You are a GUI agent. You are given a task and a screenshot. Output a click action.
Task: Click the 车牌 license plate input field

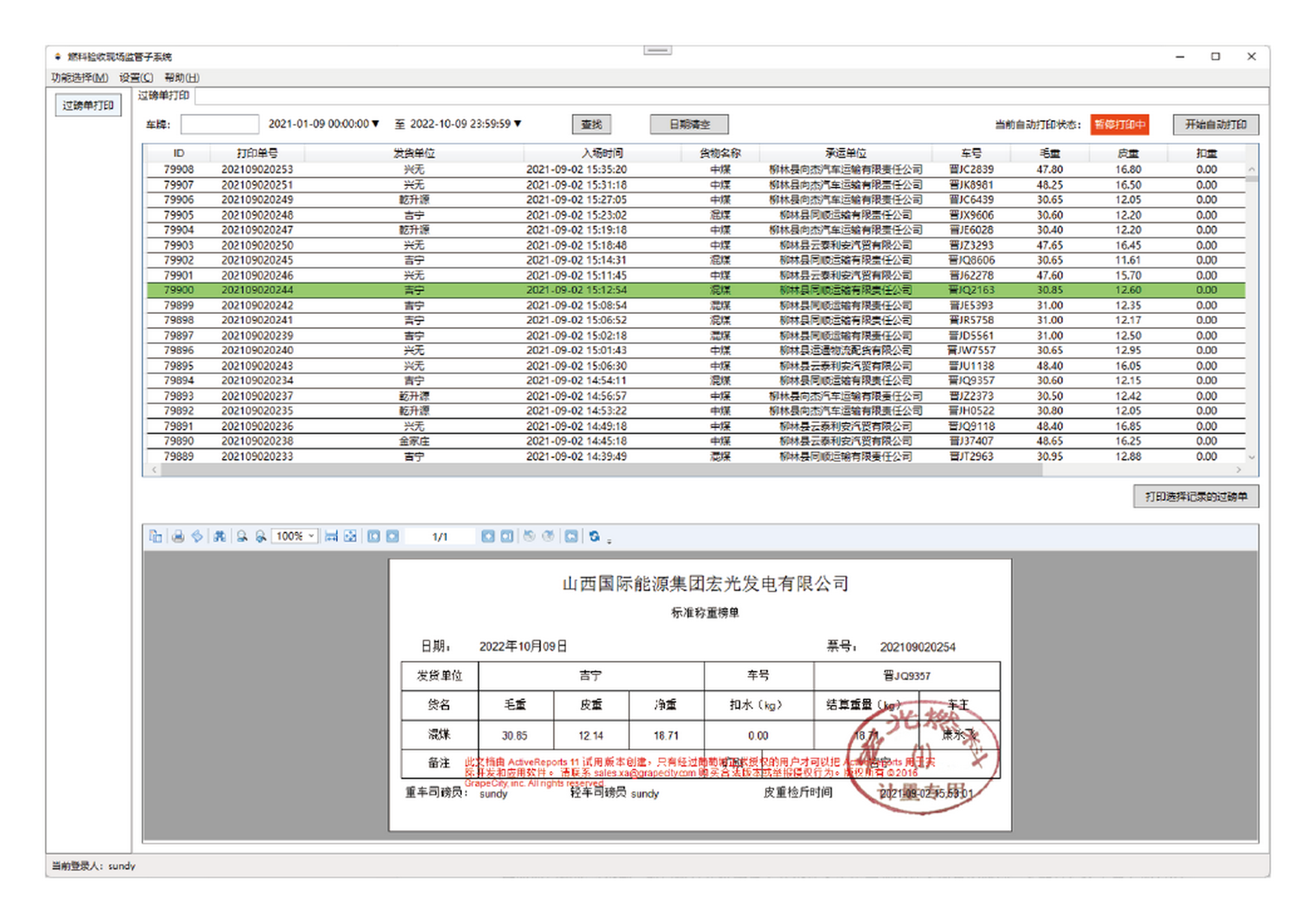tap(219, 125)
